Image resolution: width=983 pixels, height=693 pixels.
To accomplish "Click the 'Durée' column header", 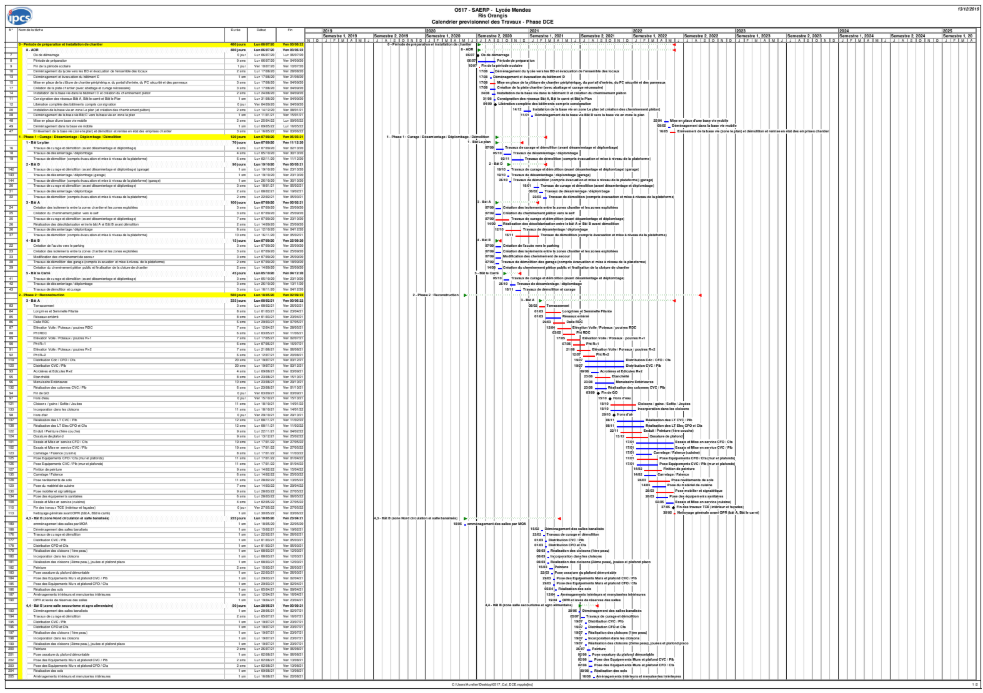I will point(237,32).
